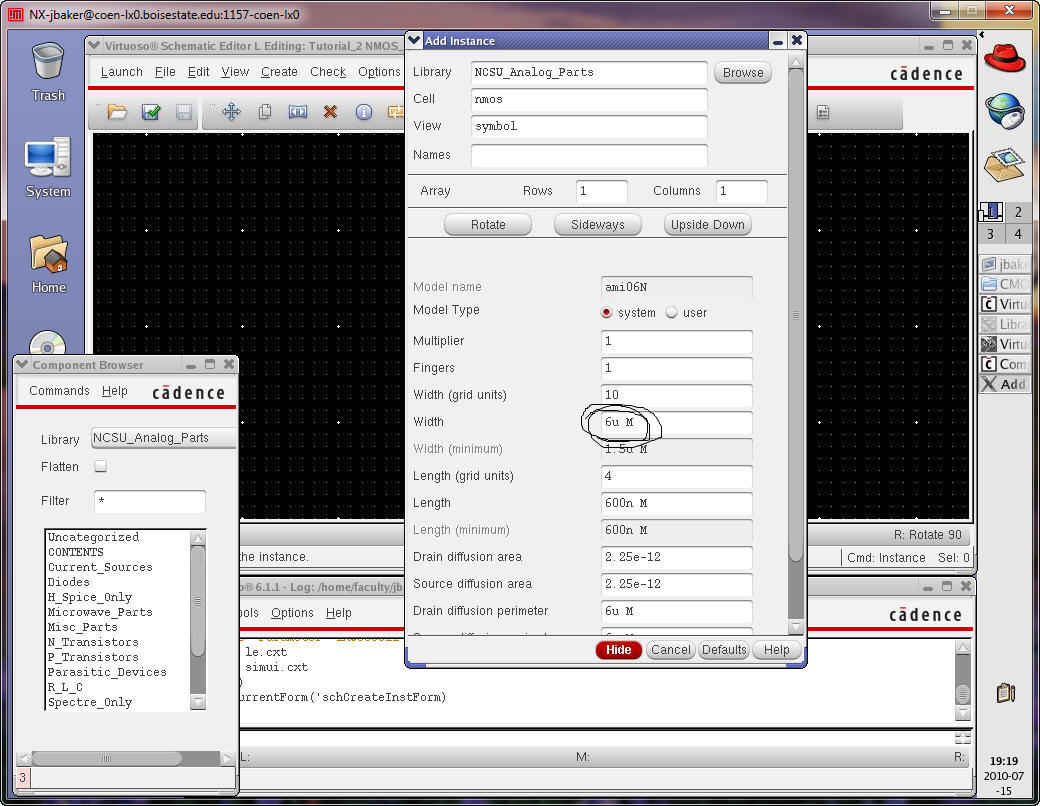Select the user Model Type radio button
The width and height of the screenshot is (1040, 806).
(x=672, y=313)
